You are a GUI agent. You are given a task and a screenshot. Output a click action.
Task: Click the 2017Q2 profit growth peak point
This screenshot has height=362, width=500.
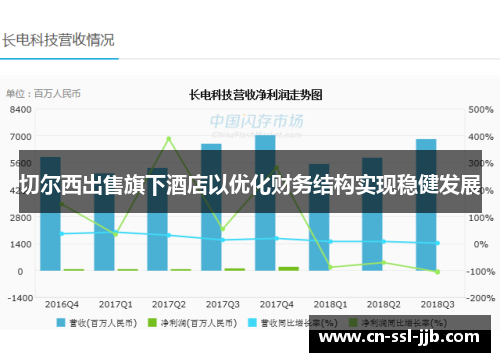(x=169, y=139)
